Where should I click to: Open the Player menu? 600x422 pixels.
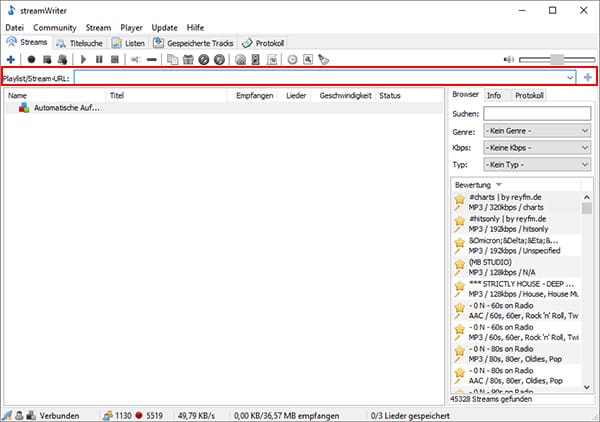(x=131, y=28)
